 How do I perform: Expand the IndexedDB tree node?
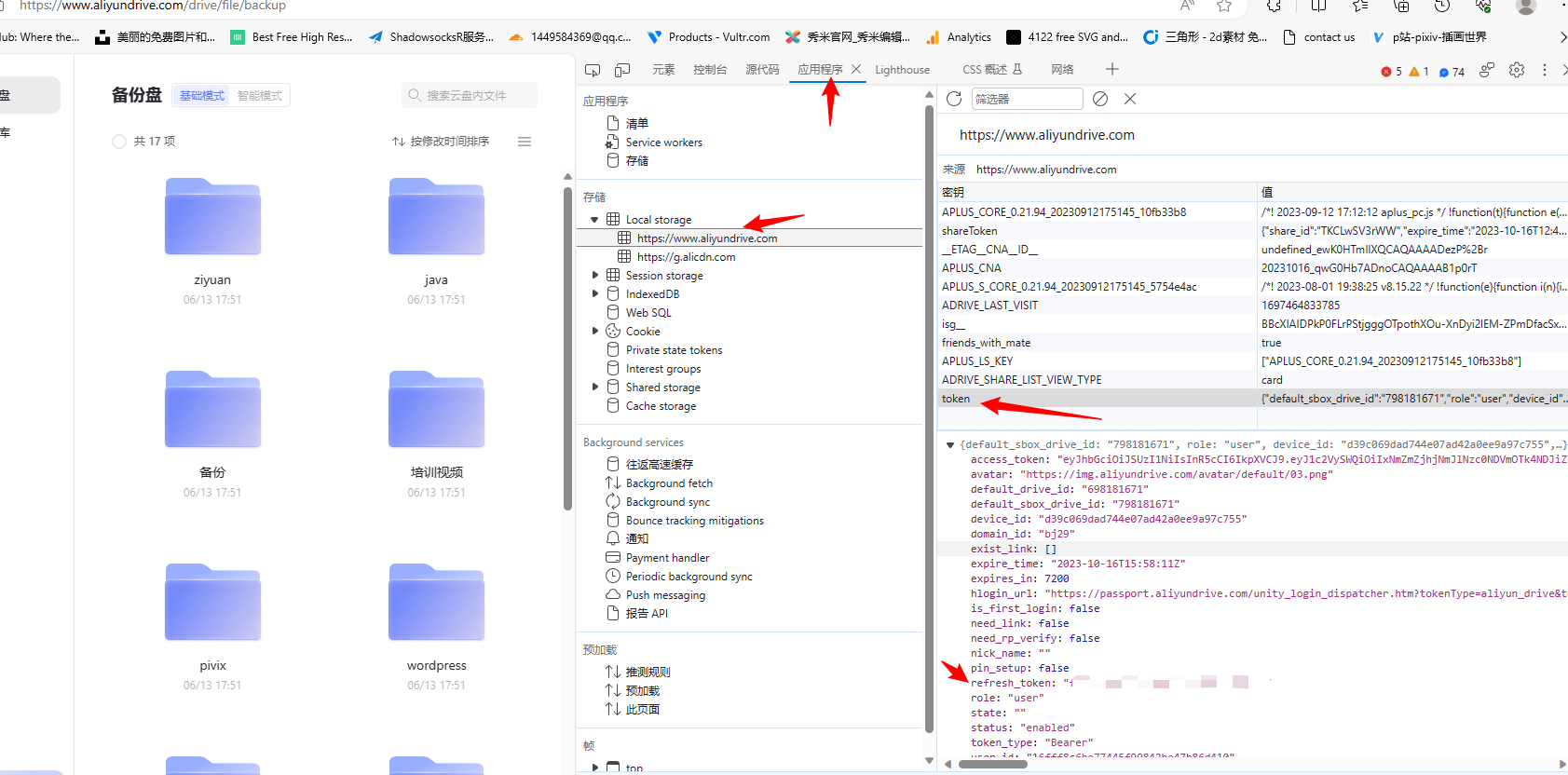(595, 294)
